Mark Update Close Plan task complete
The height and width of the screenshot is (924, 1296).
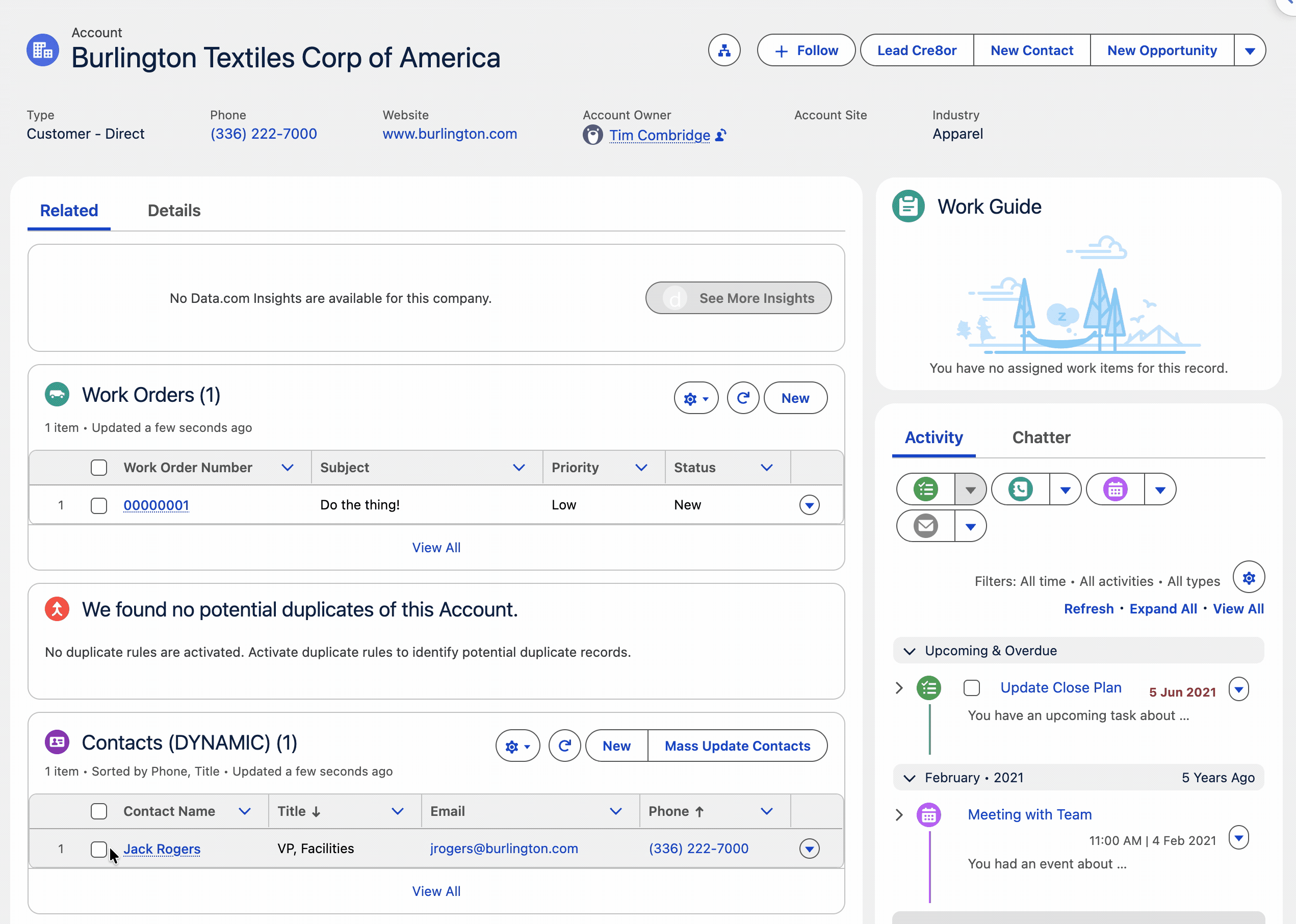[971, 688]
